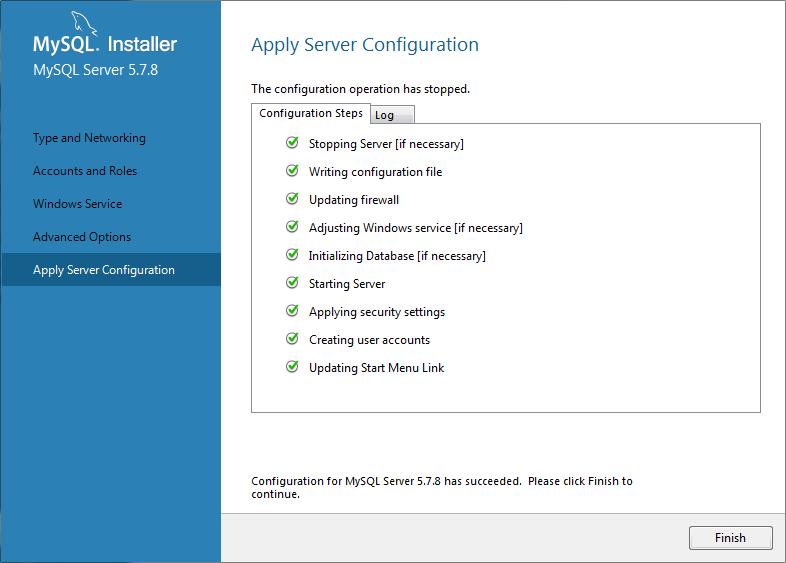
Task: Click the checkmark beside Creating user accounts
Action: (x=292, y=339)
